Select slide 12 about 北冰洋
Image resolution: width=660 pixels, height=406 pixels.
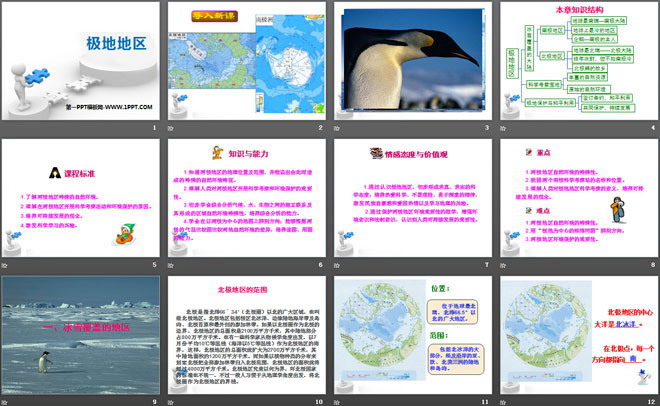click(x=579, y=335)
